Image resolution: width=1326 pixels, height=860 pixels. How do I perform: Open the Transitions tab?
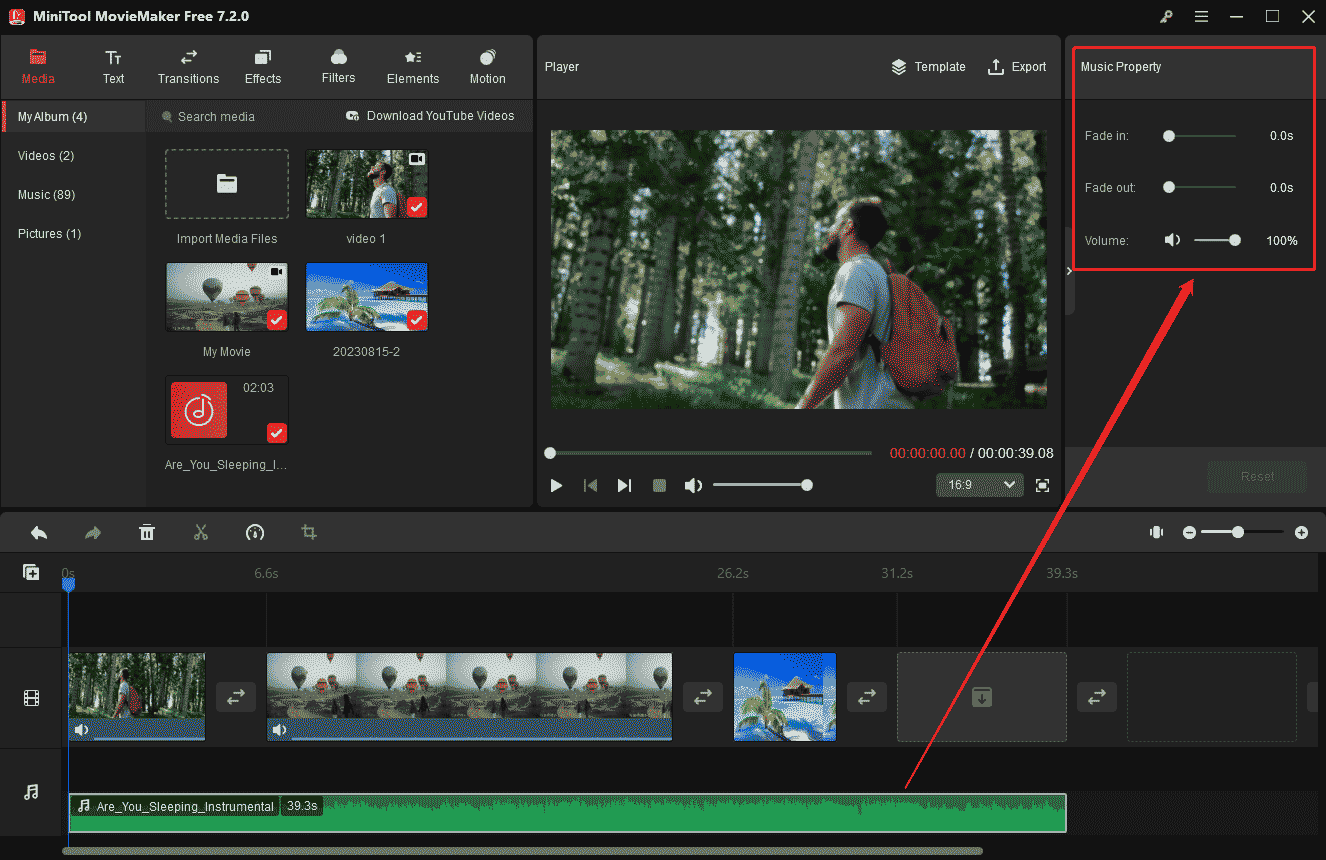pyautogui.click(x=188, y=67)
